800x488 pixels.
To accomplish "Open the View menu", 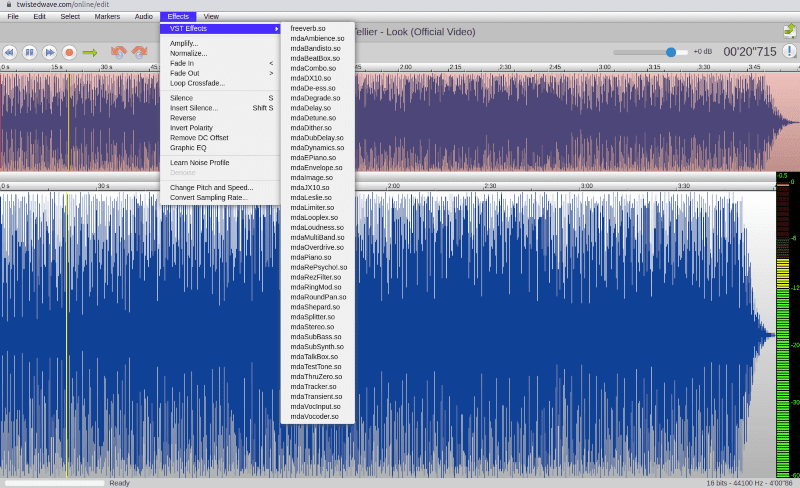I will point(211,16).
